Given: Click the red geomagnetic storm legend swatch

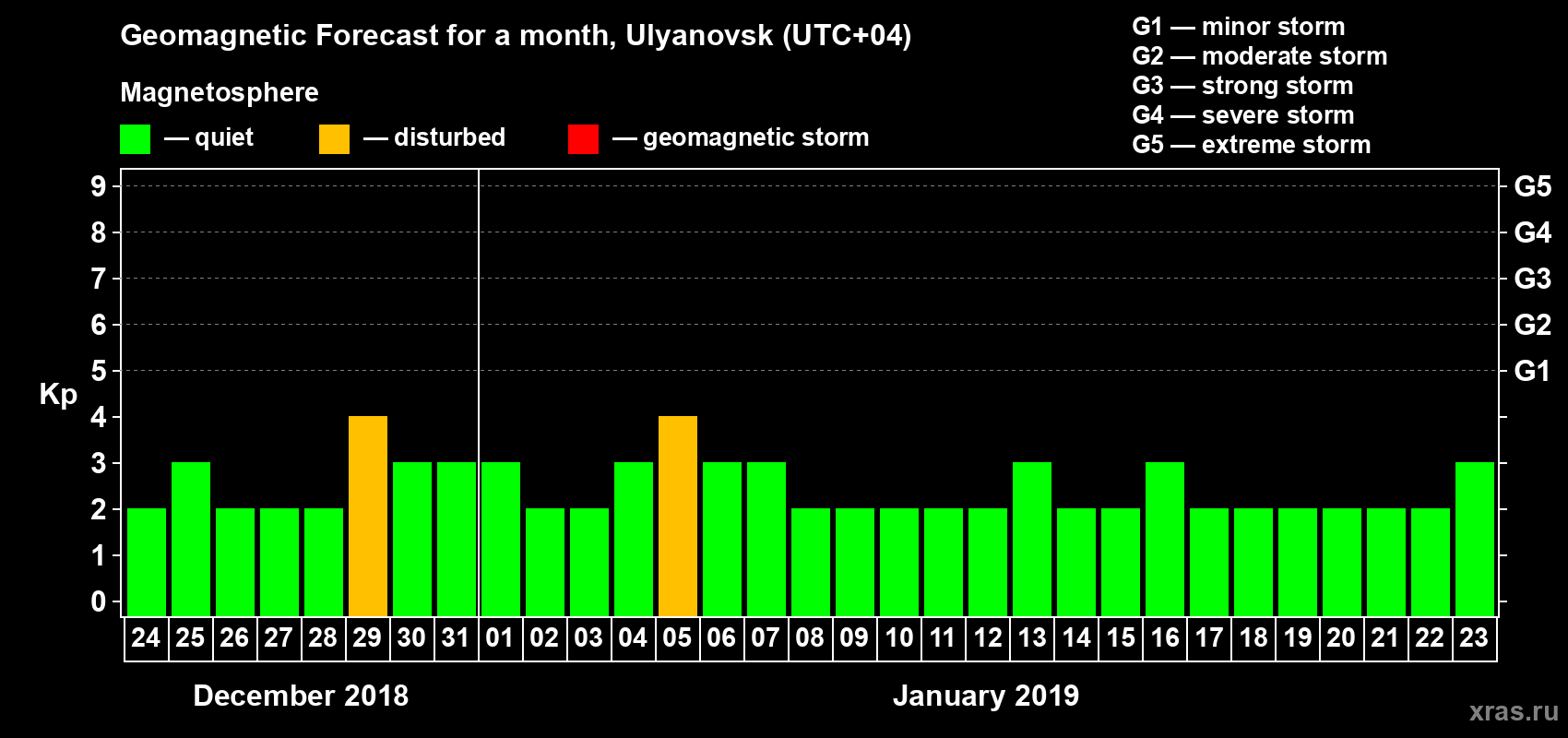Looking at the screenshot, I should point(583,139).
